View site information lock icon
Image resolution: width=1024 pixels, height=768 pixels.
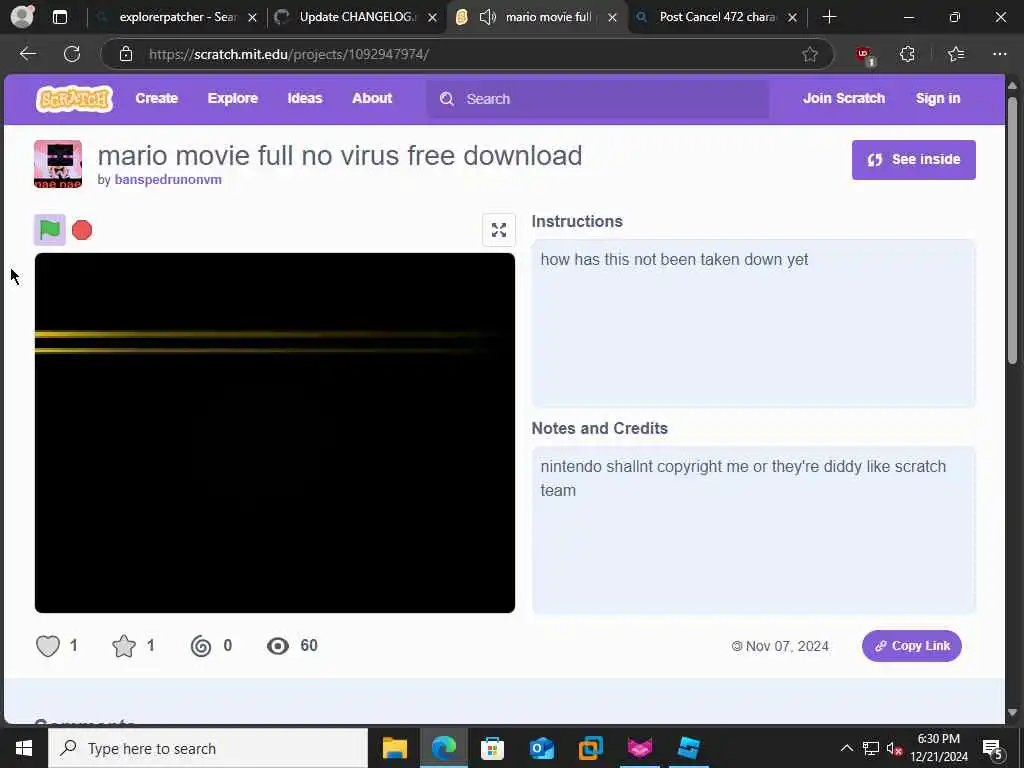[126, 54]
